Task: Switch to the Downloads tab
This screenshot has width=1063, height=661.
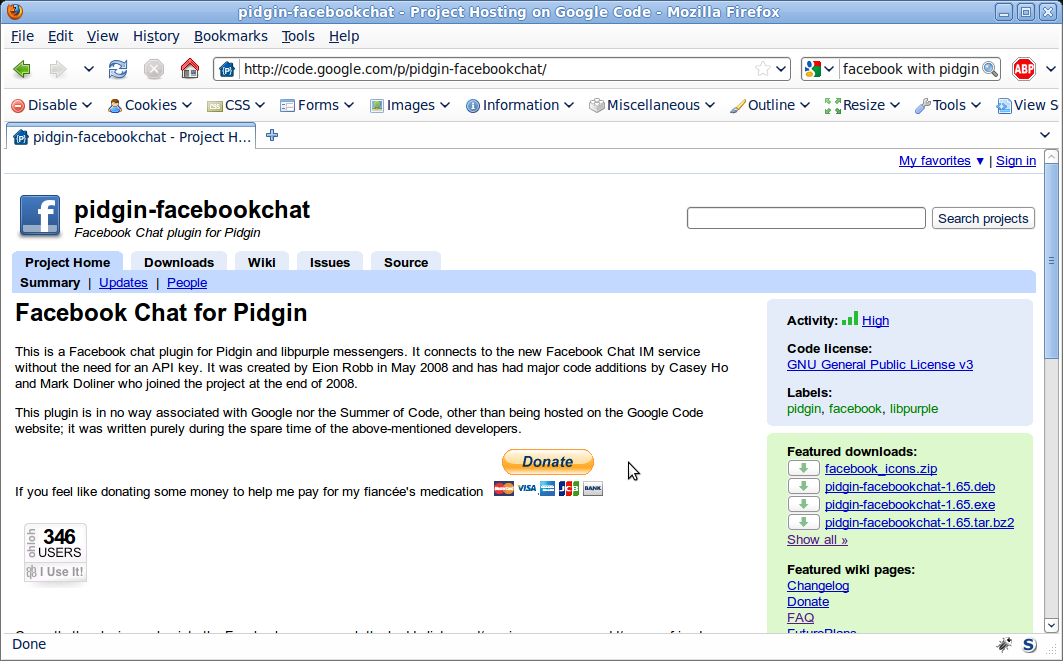Action: (179, 262)
